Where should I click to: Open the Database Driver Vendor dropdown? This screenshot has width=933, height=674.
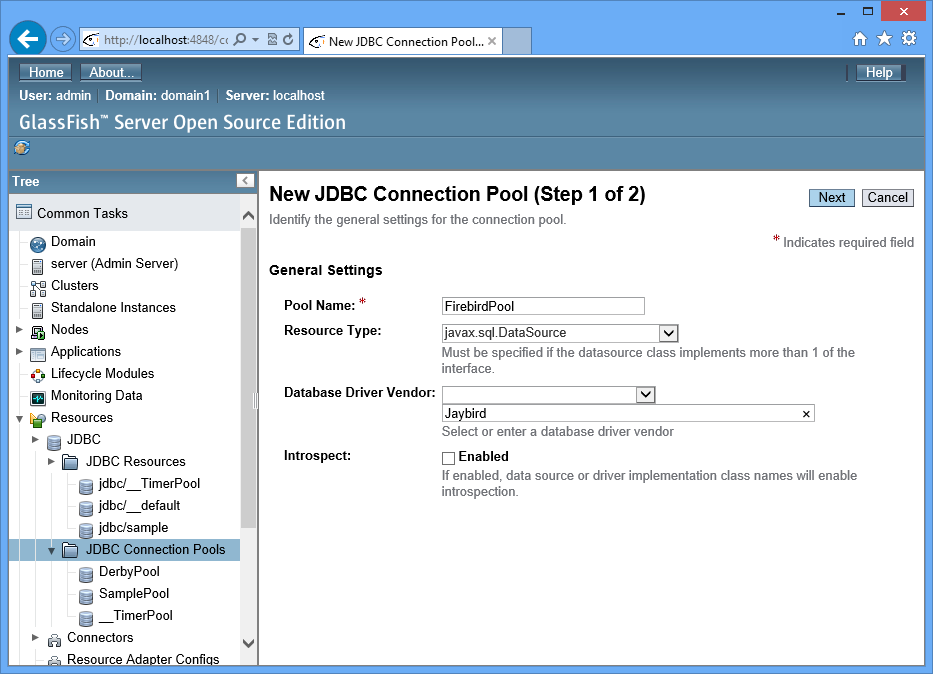coord(645,394)
